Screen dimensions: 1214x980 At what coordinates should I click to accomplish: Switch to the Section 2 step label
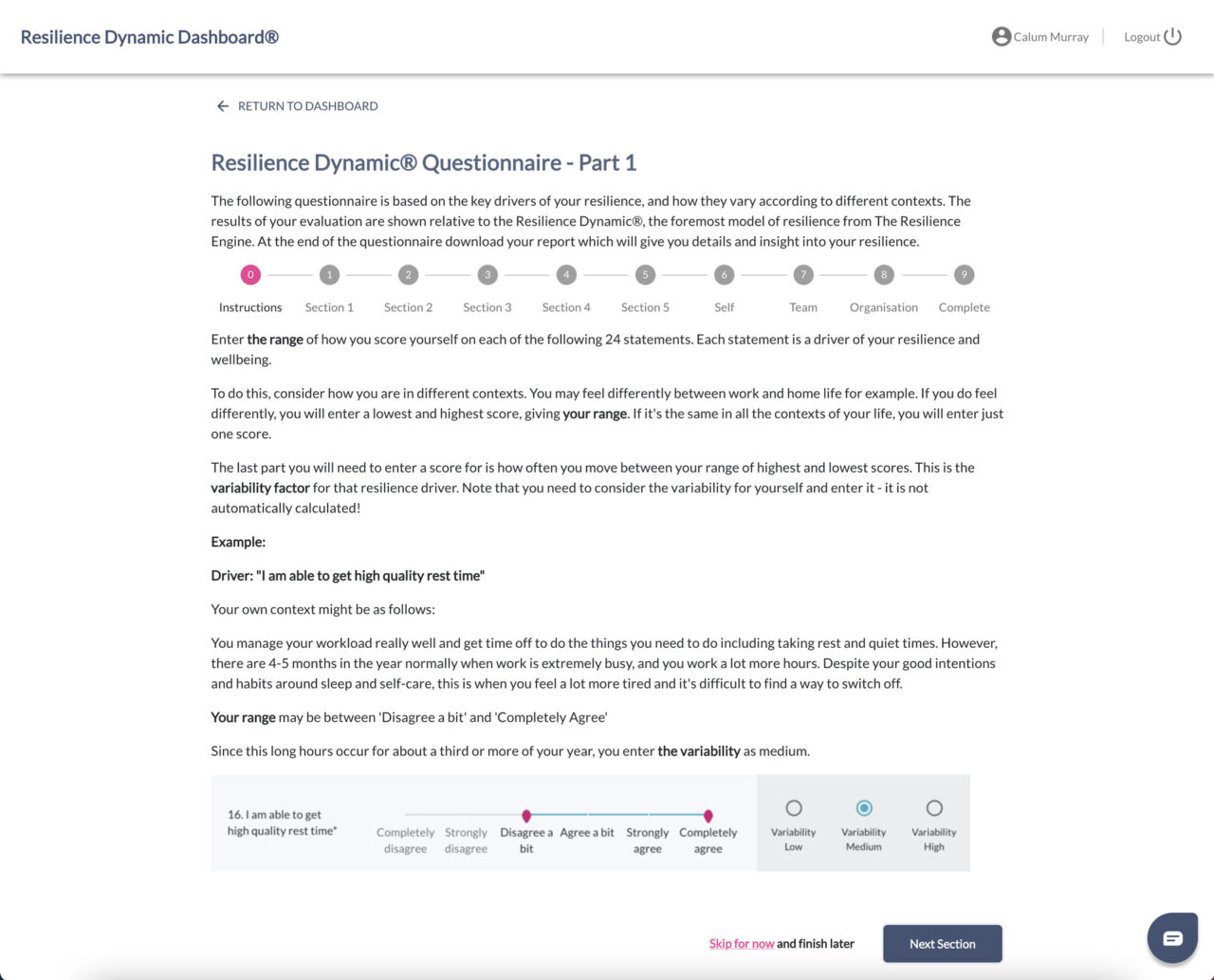(x=408, y=306)
